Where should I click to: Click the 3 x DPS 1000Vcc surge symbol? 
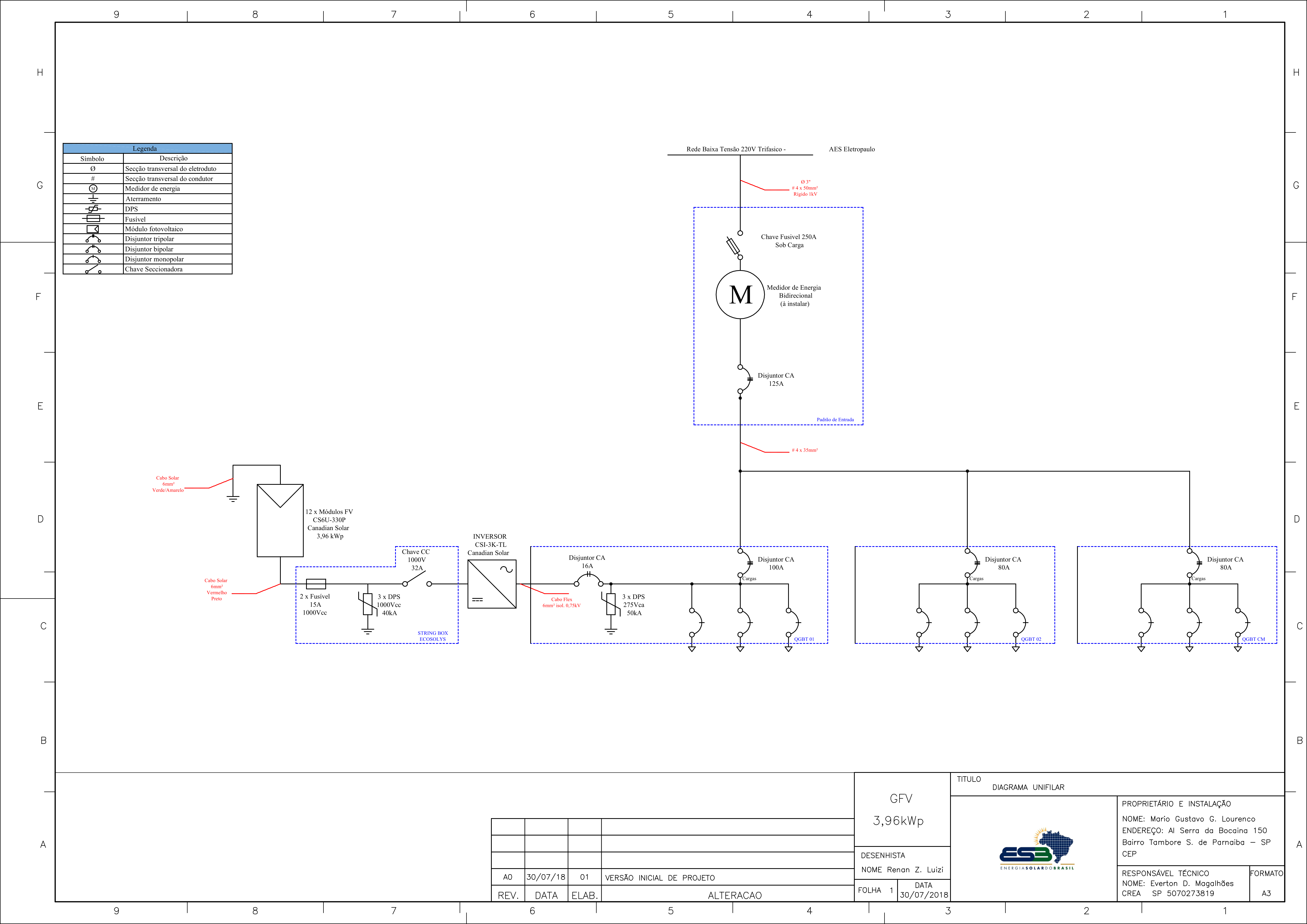coord(368,604)
